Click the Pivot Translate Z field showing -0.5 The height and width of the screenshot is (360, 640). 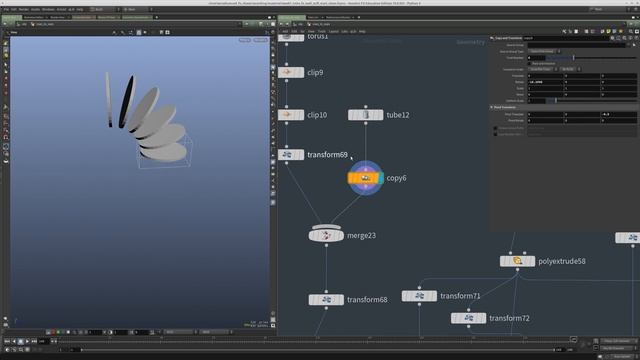[619, 114]
